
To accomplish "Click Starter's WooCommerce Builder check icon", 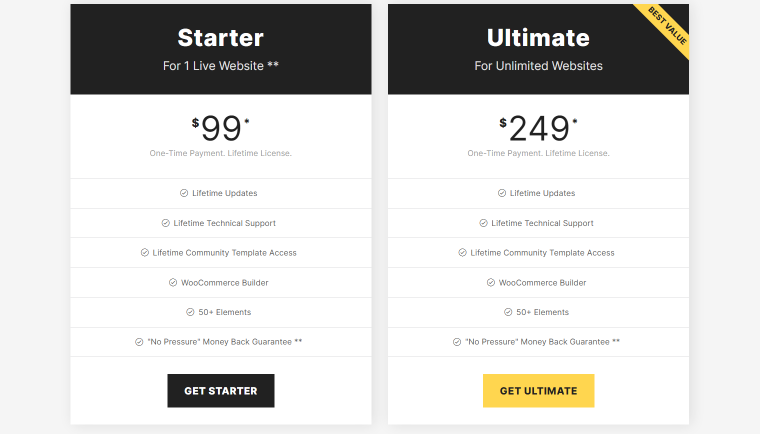I will point(173,282).
